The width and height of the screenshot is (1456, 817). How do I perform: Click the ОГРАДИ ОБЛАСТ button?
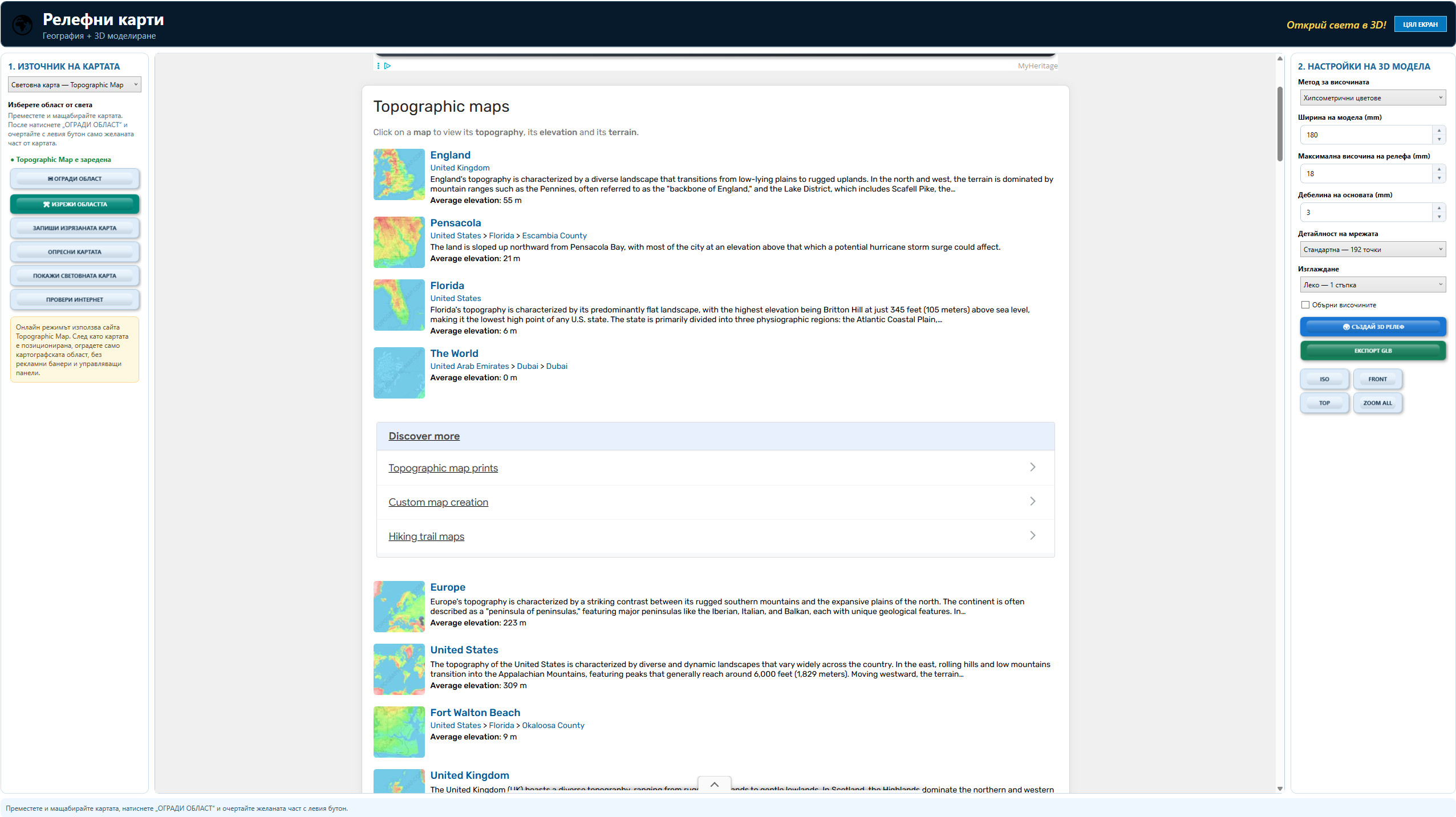coord(75,179)
